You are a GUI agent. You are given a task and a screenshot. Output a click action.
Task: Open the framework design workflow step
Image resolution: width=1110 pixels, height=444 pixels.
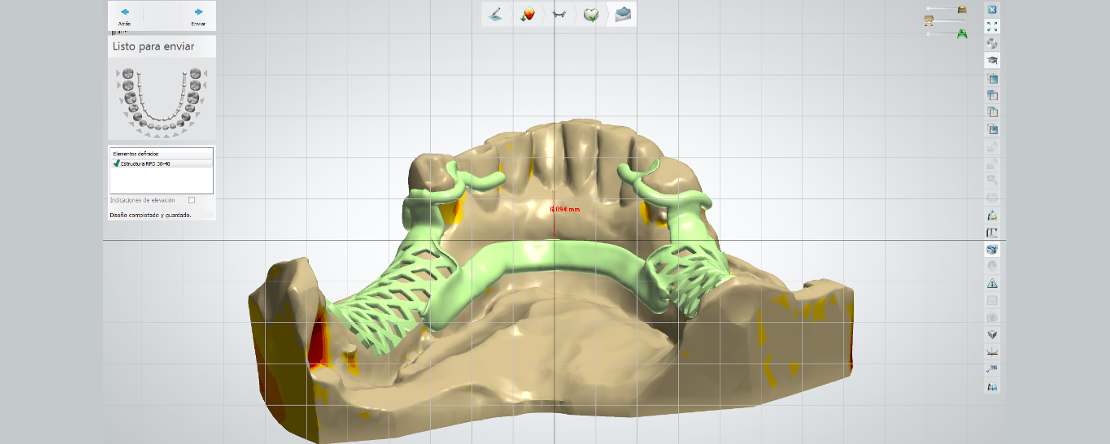pos(558,14)
